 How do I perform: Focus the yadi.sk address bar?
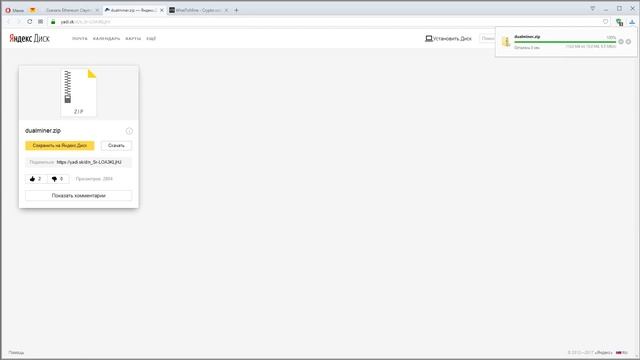tap(327, 22)
